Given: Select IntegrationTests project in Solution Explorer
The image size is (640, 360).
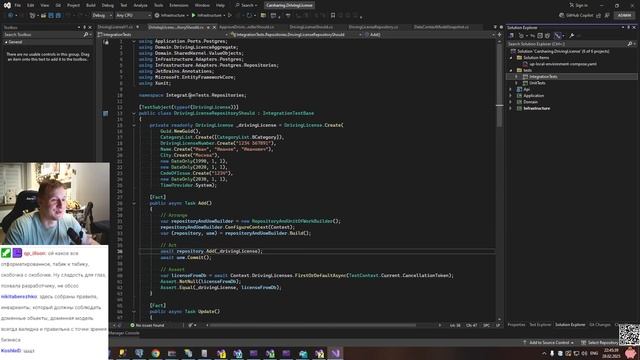Looking at the screenshot, I should (x=571, y=77).
